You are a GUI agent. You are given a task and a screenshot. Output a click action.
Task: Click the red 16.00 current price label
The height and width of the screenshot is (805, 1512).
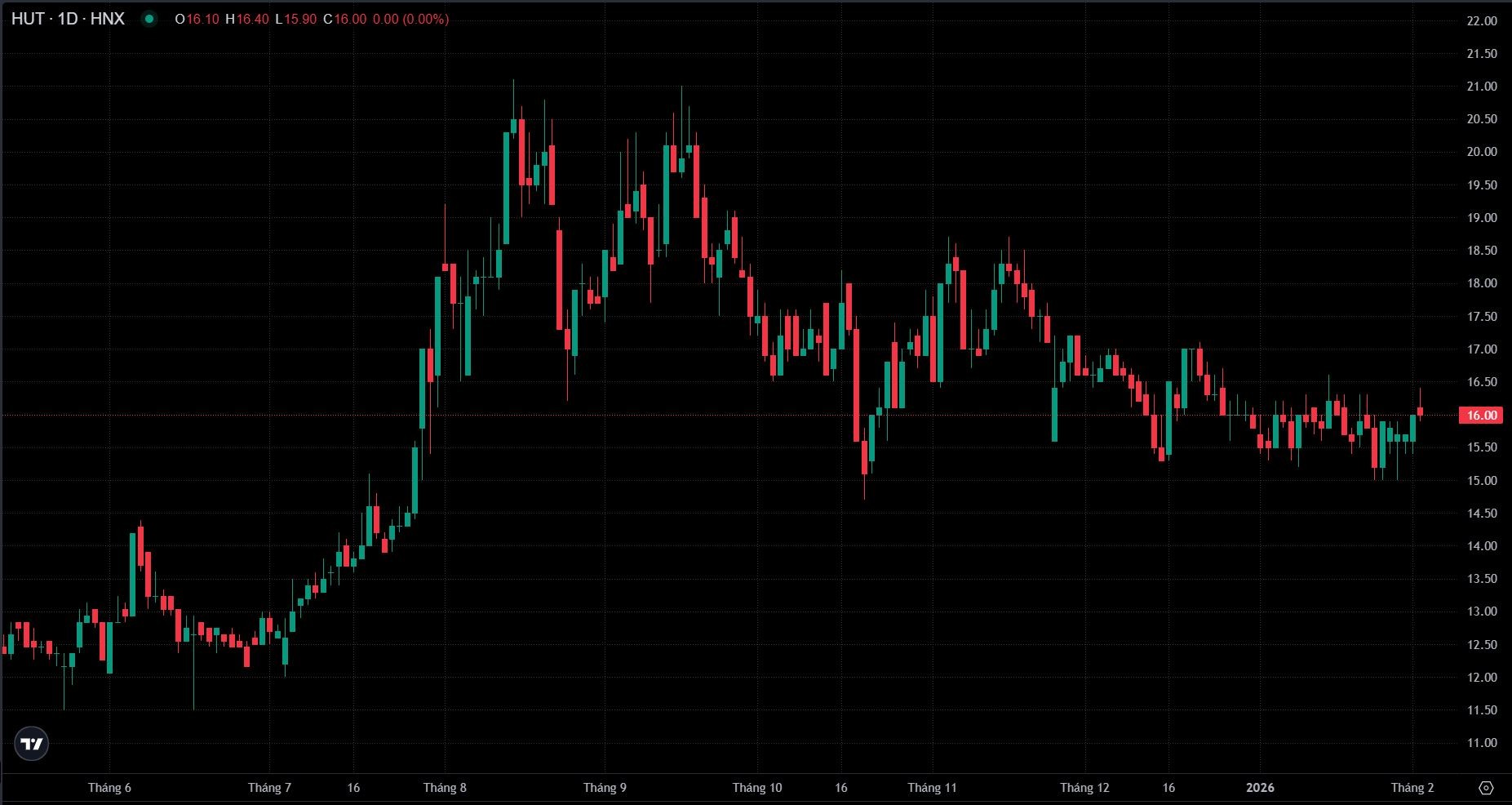tap(1481, 415)
